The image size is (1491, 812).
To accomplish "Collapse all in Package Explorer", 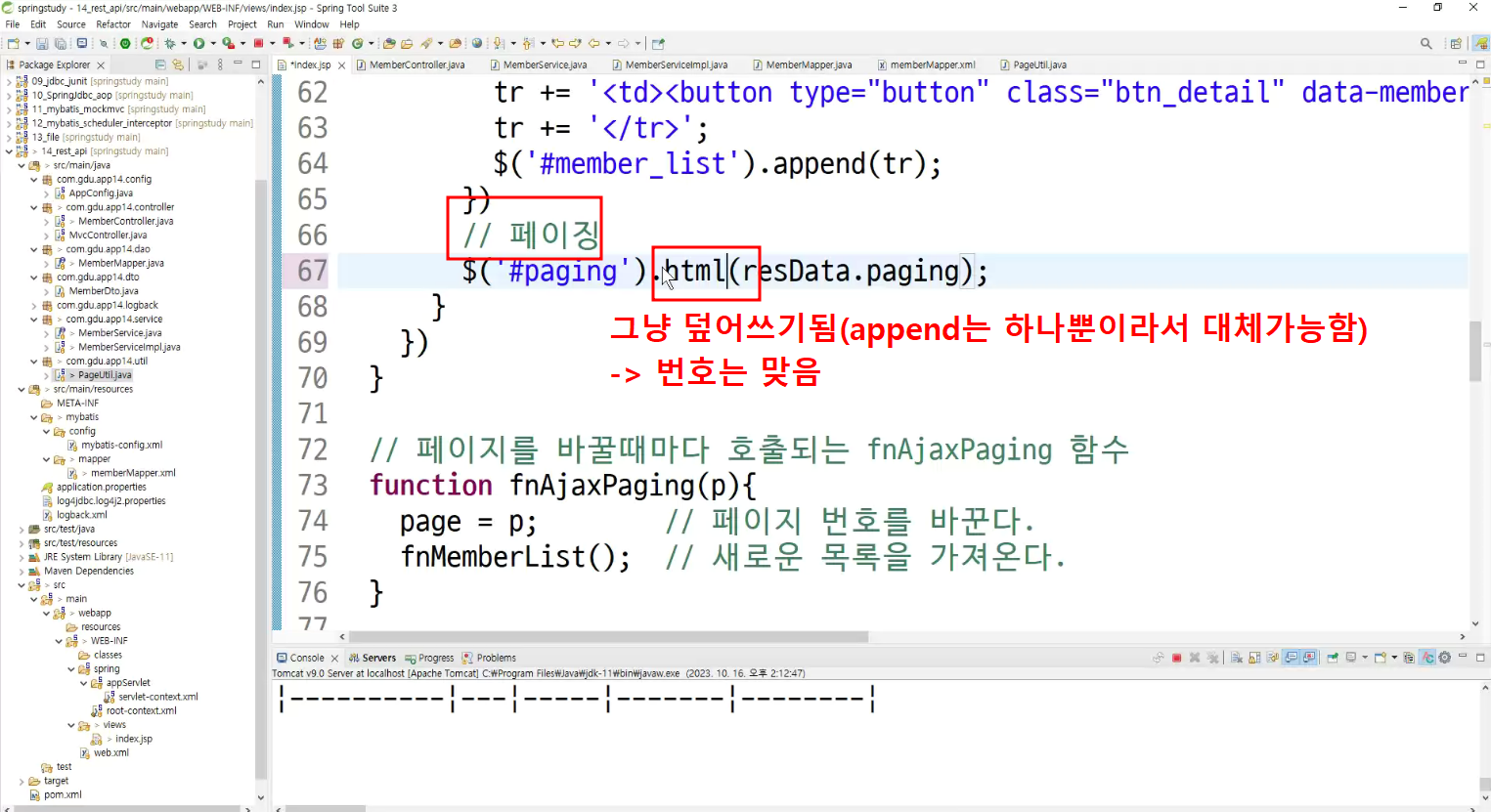I will (160, 64).
